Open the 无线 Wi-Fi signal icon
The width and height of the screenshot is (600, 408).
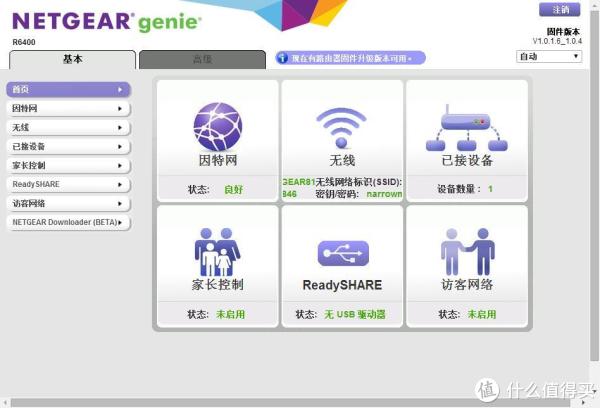coord(341,128)
